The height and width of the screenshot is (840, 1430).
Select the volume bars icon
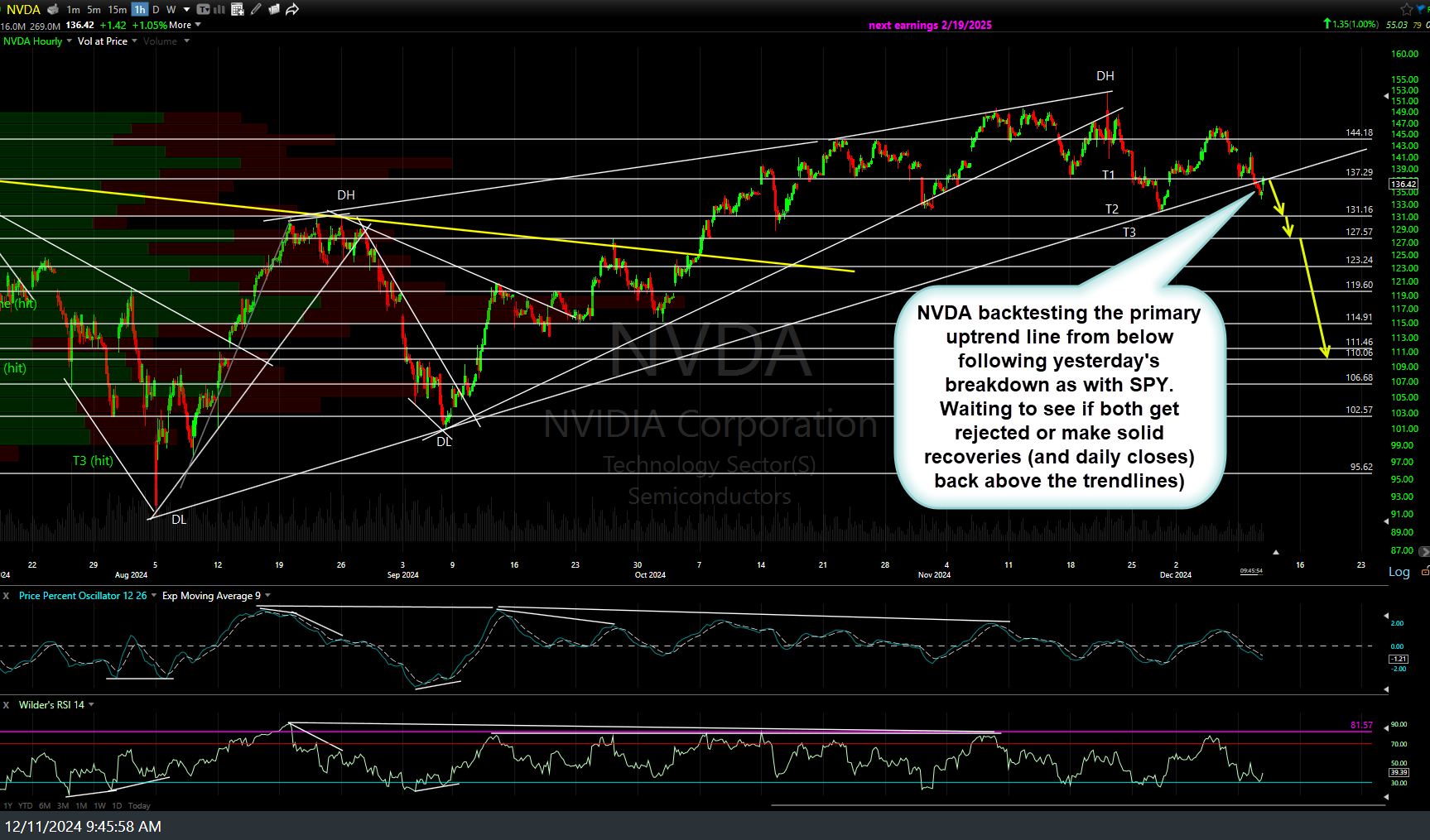point(218,9)
